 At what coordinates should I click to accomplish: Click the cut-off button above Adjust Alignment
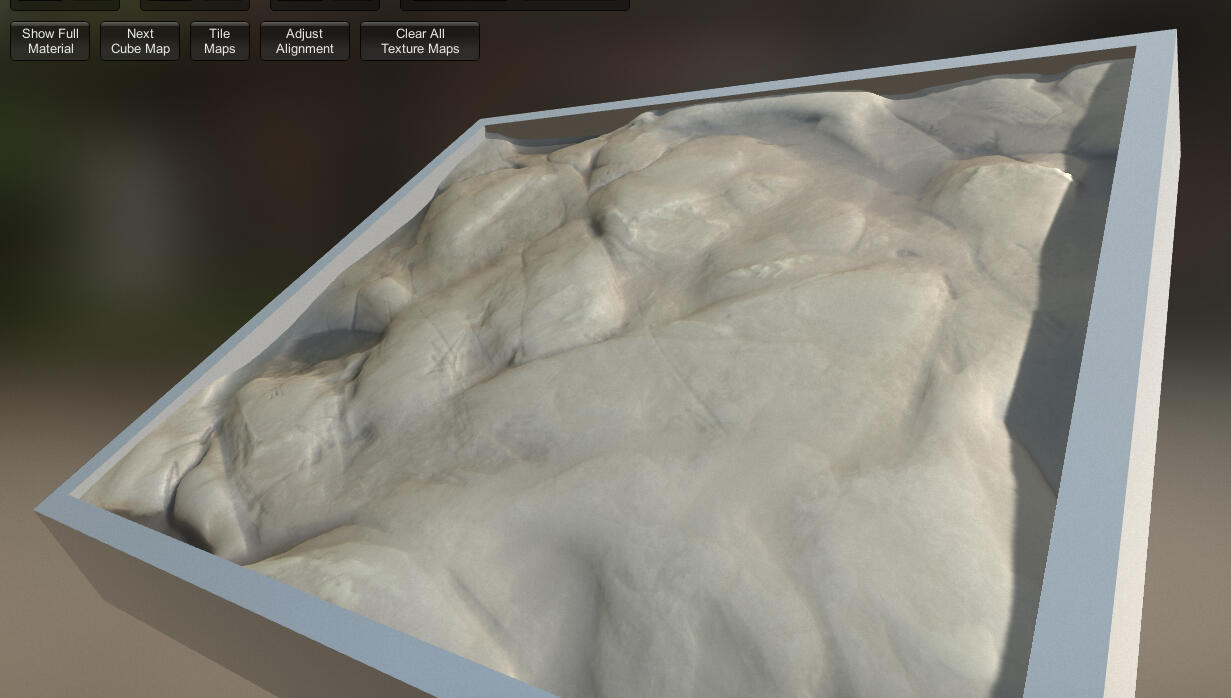click(x=325, y=4)
